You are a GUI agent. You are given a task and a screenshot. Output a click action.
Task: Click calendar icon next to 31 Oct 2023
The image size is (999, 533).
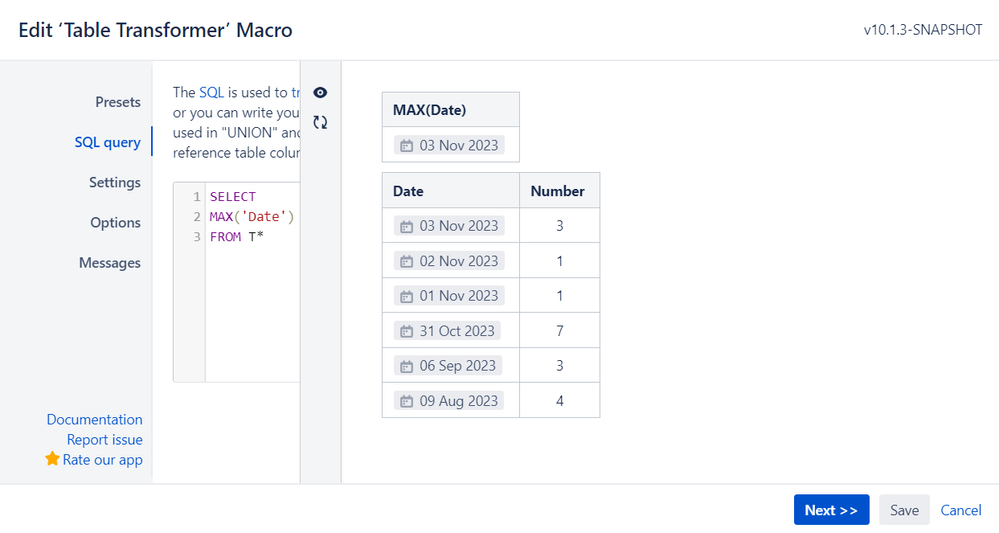pos(406,331)
